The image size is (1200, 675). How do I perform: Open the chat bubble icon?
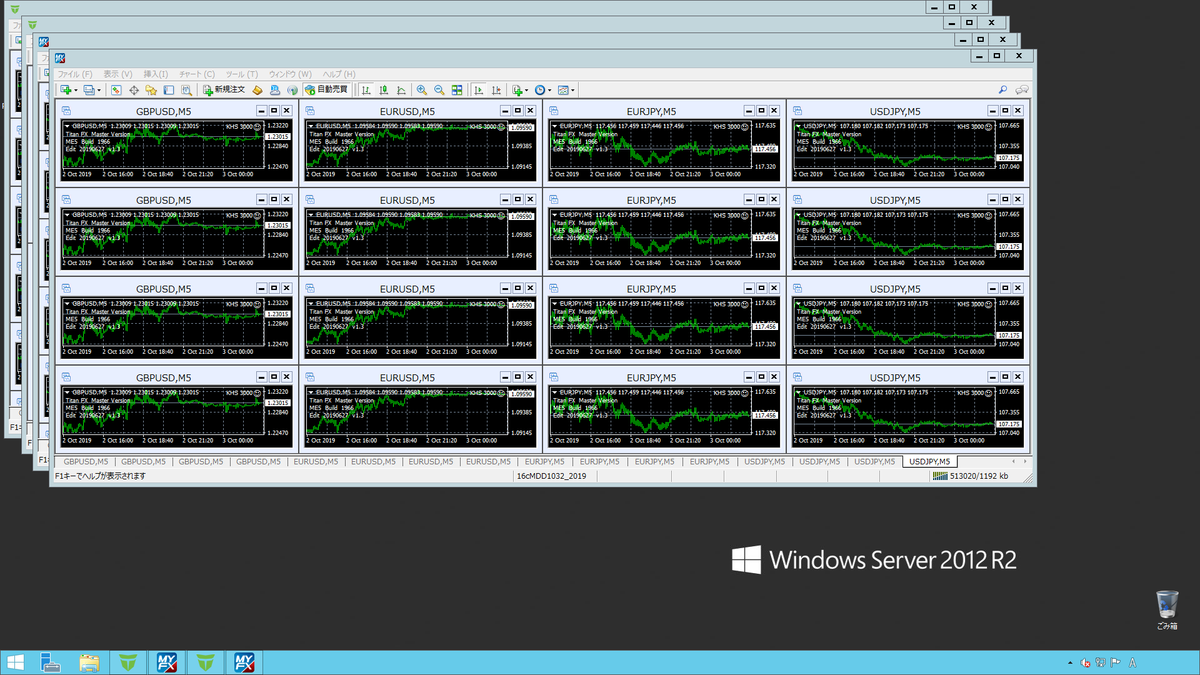[1022, 90]
